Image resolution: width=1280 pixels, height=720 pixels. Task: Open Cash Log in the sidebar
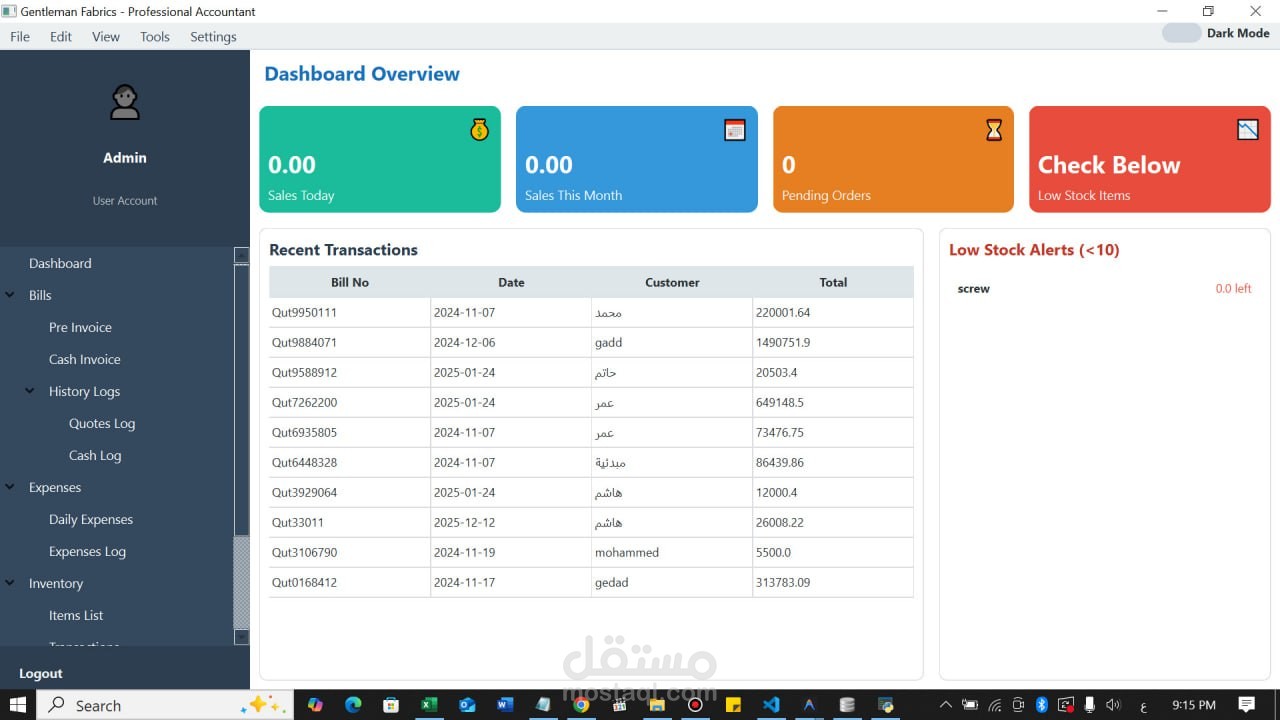click(x=95, y=455)
